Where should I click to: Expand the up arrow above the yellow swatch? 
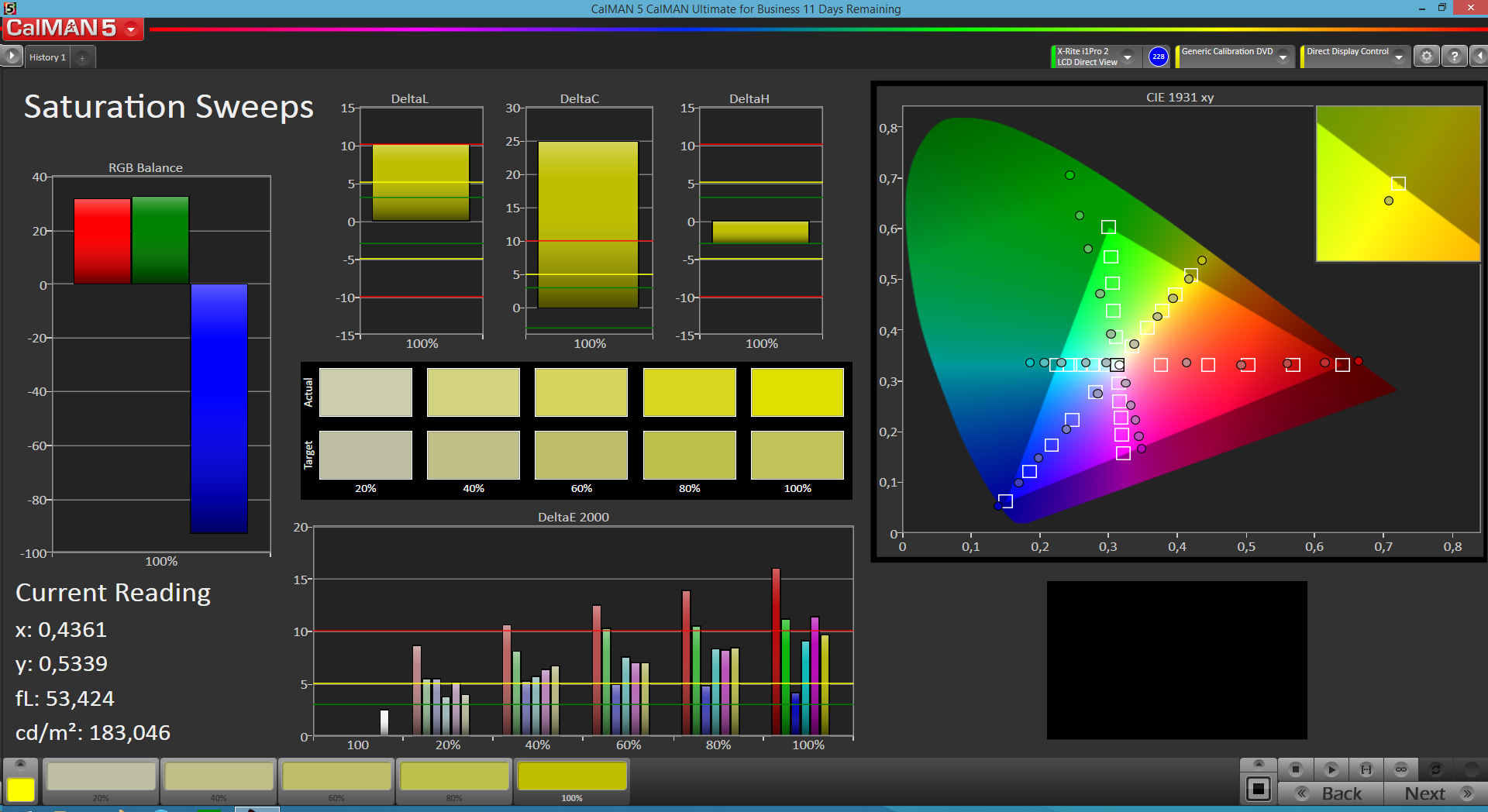(x=21, y=765)
